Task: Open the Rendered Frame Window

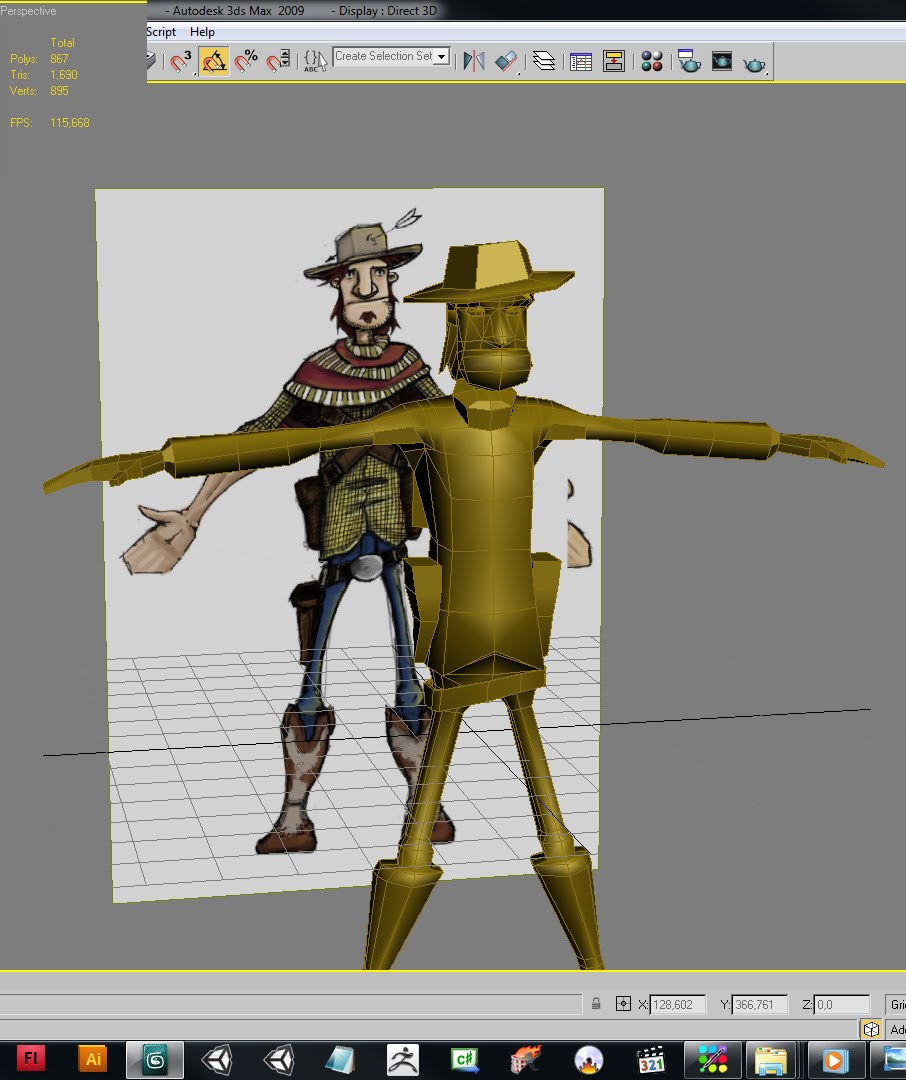Action: point(721,61)
